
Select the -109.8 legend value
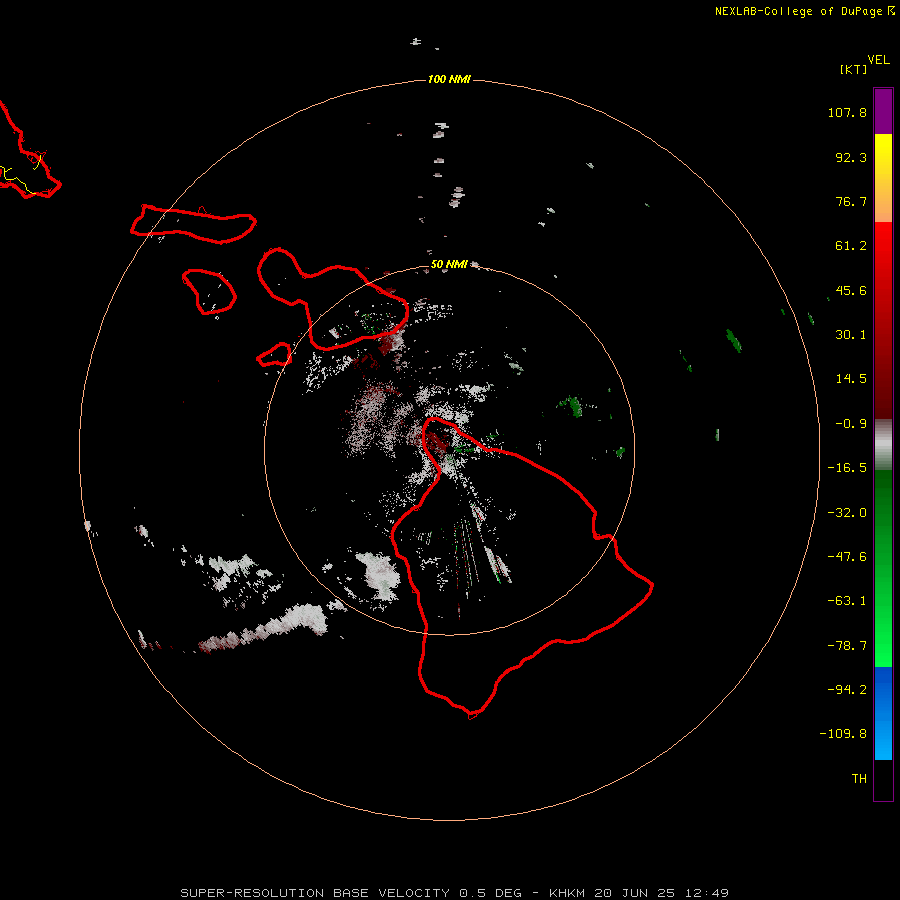[x=843, y=734]
